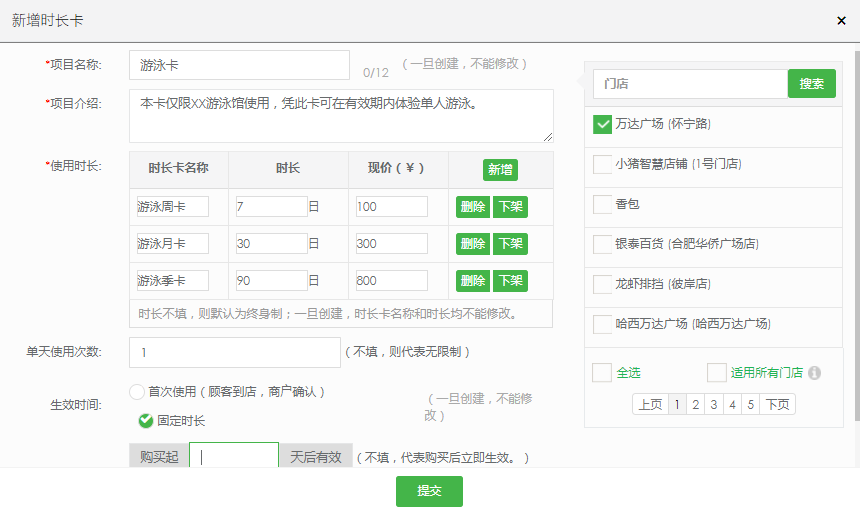Click the info icon beside 适用所有门店
Screen dimensions: 860x512
tap(814, 373)
